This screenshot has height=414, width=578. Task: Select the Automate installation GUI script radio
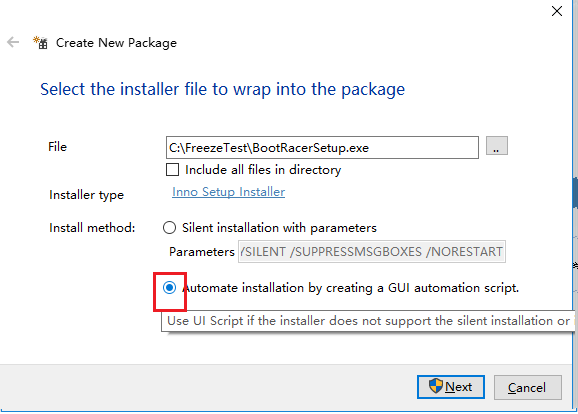click(170, 287)
